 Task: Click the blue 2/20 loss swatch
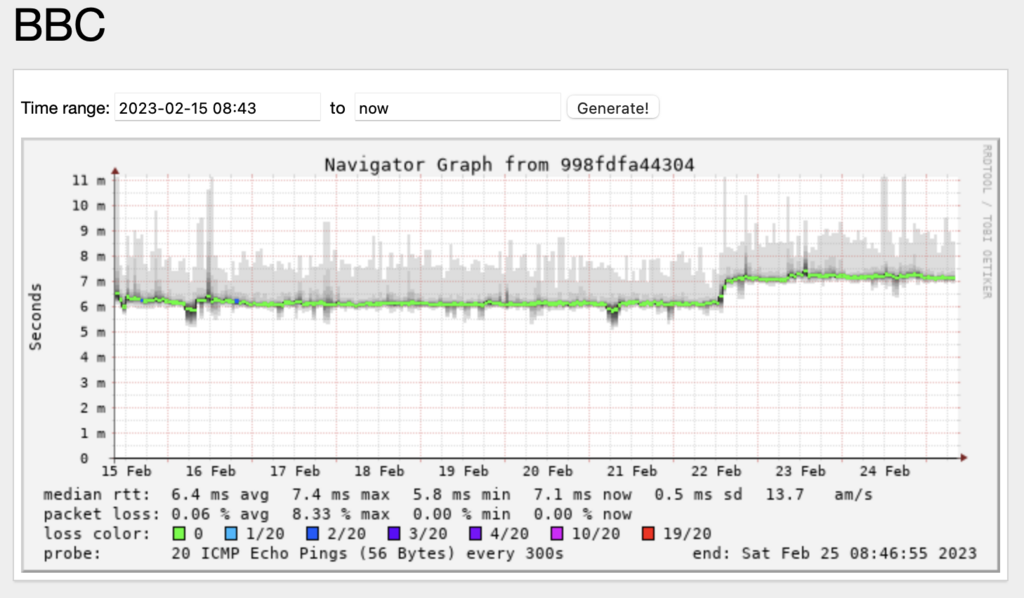[312, 533]
